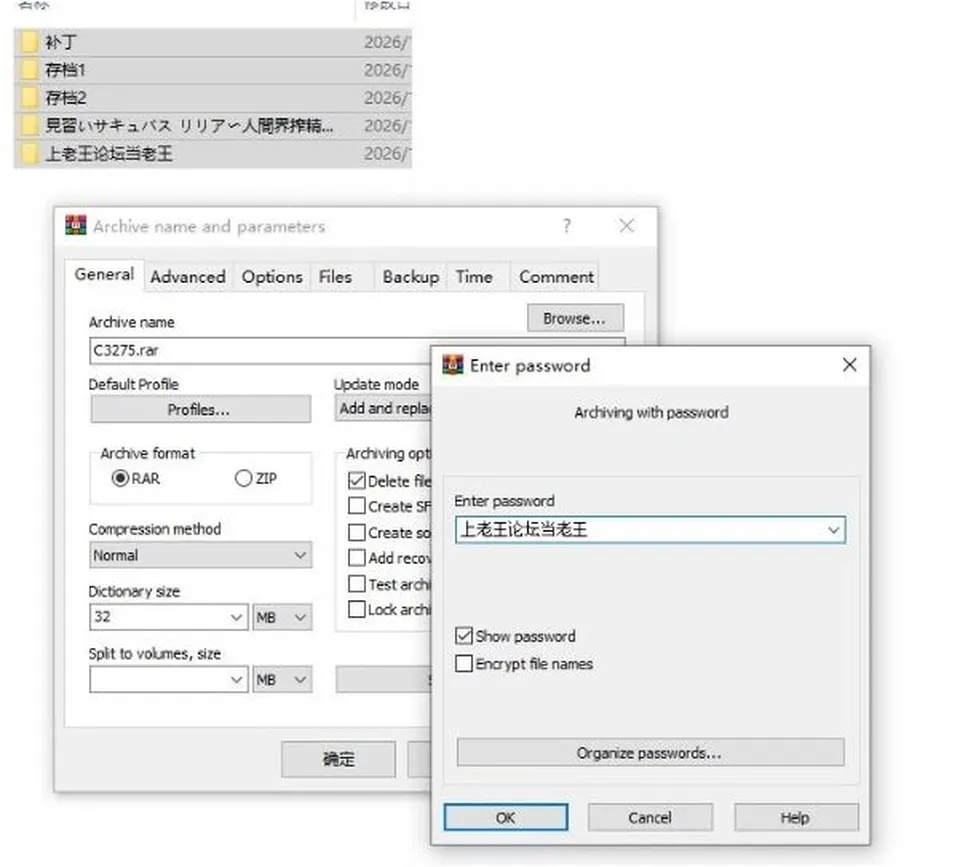
Task: Confirm password with the OK button
Action: pos(506,817)
